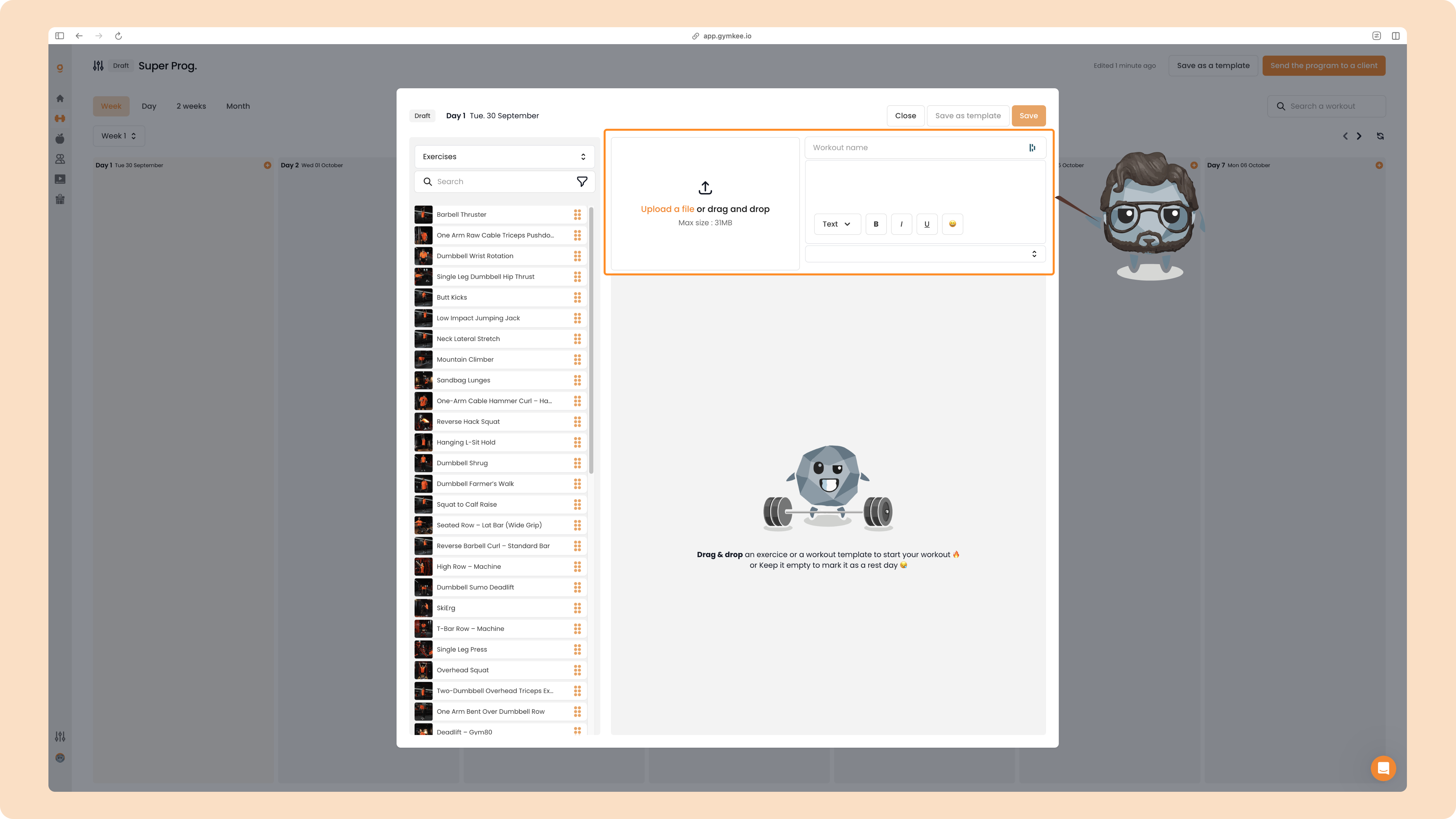Open the dumbbell workouts sidebar icon

pos(60,118)
